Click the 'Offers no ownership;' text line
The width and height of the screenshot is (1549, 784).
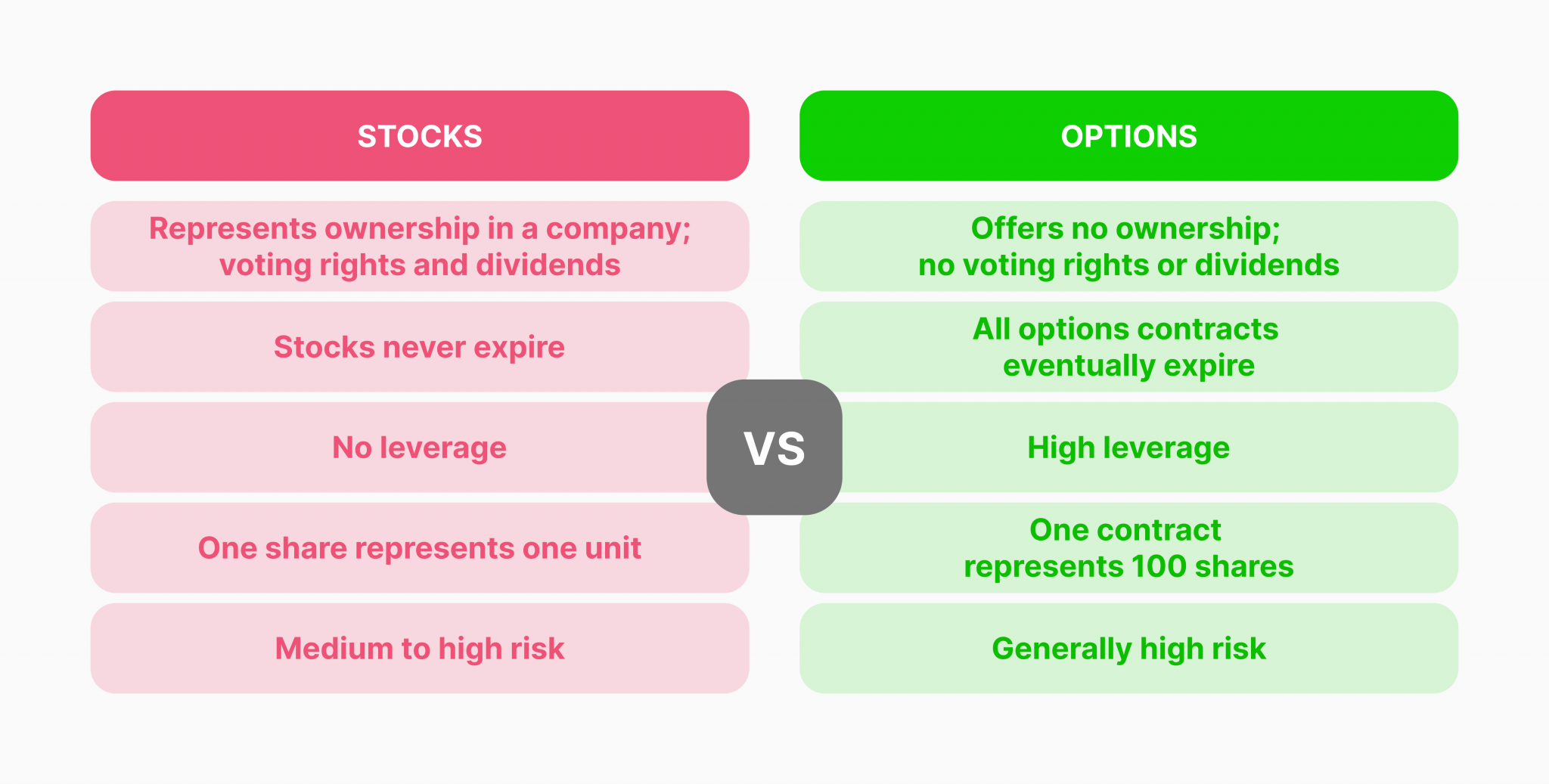pyautogui.click(x=1125, y=228)
